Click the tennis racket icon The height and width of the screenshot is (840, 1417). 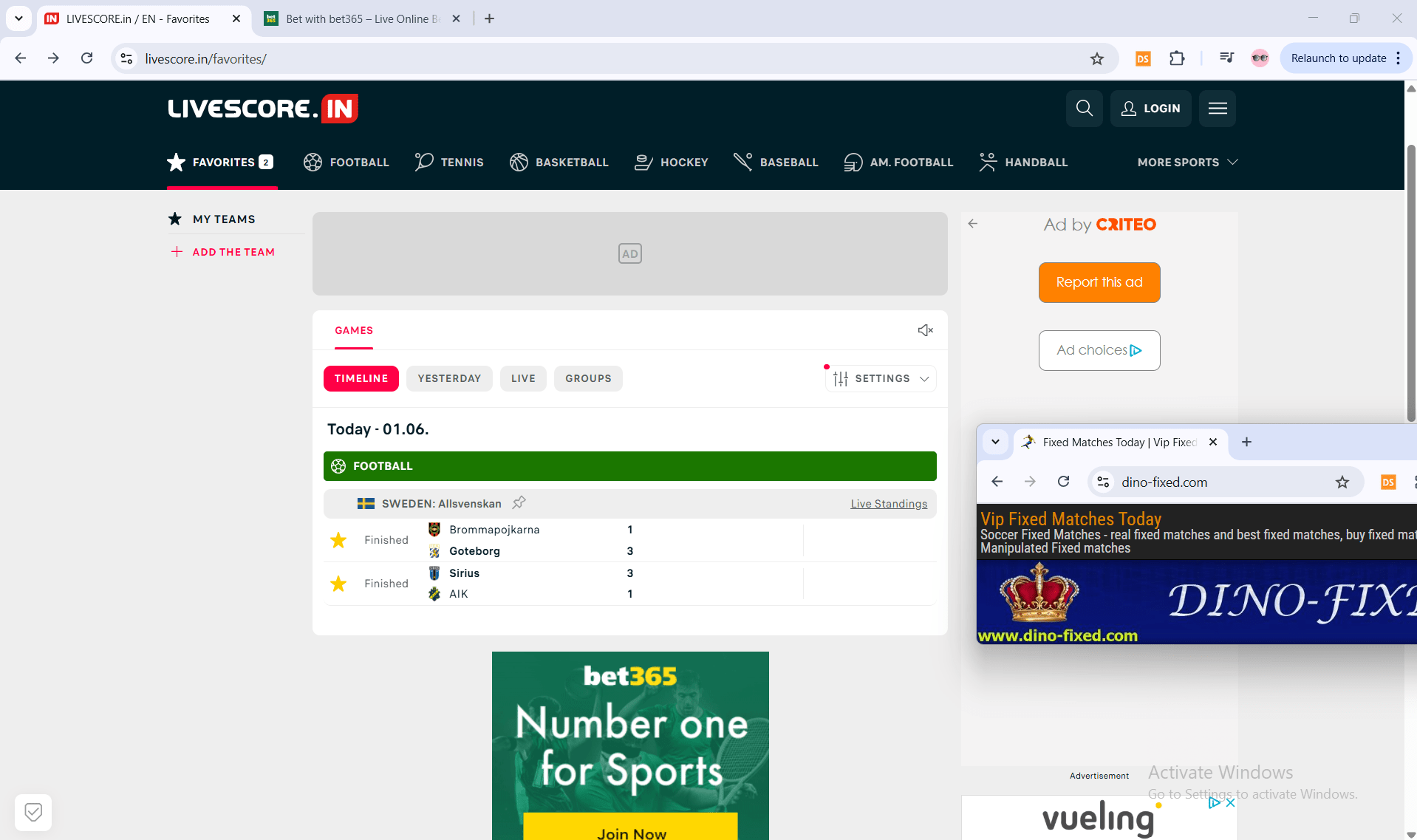coord(424,162)
